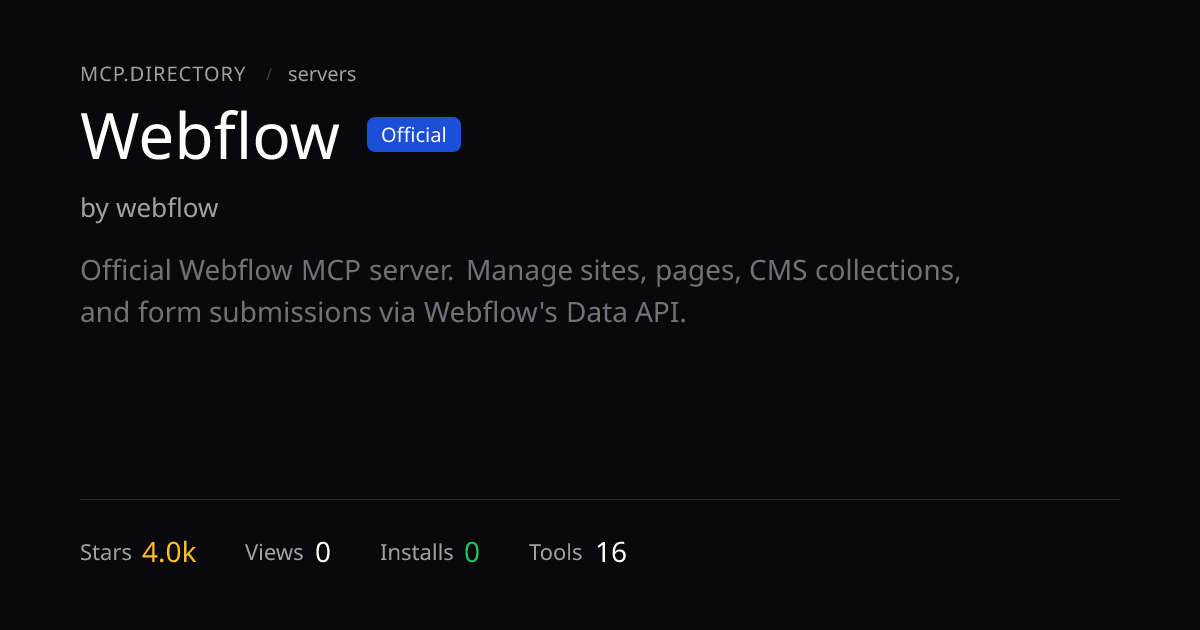Click the green zero next to Installs
The width and height of the screenshot is (1200, 630).
pos(472,552)
